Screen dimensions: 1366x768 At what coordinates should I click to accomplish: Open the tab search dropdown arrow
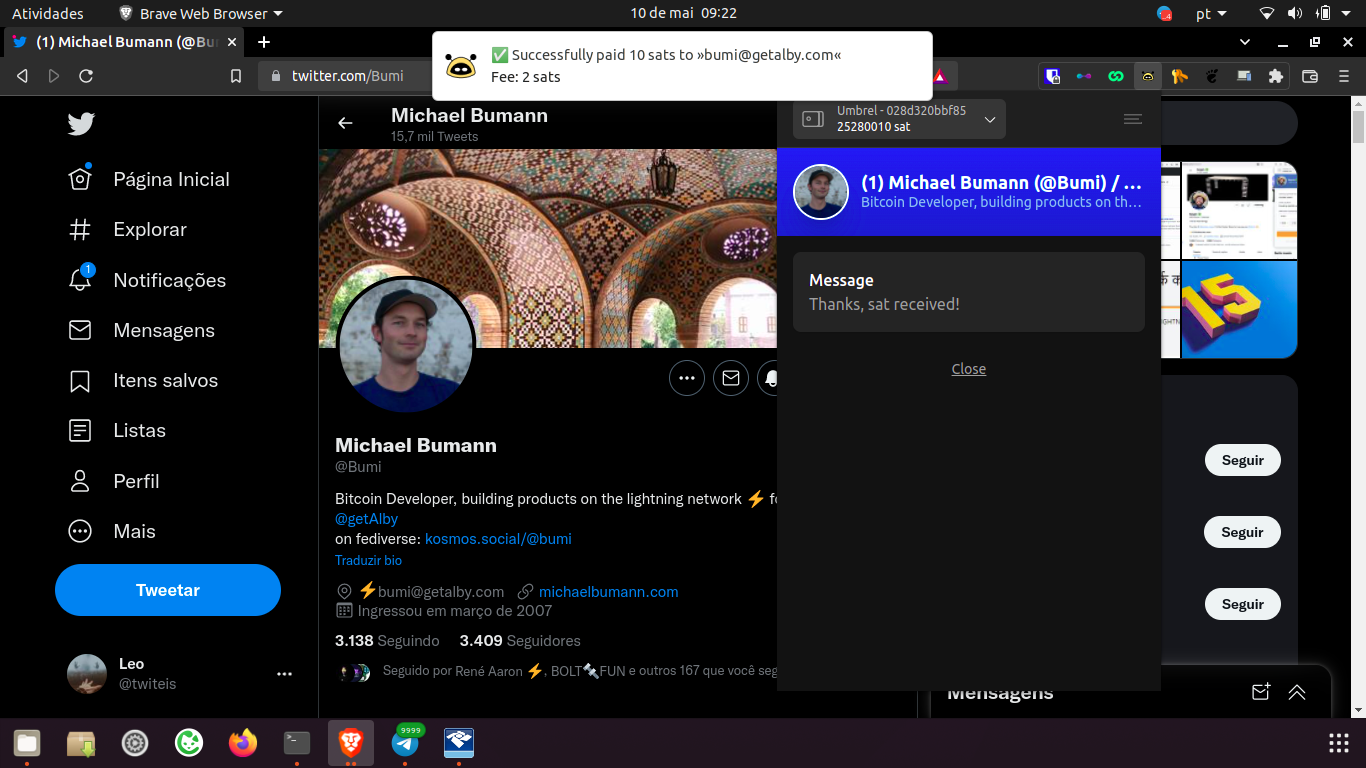pyautogui.click(x=1245, y=42)
